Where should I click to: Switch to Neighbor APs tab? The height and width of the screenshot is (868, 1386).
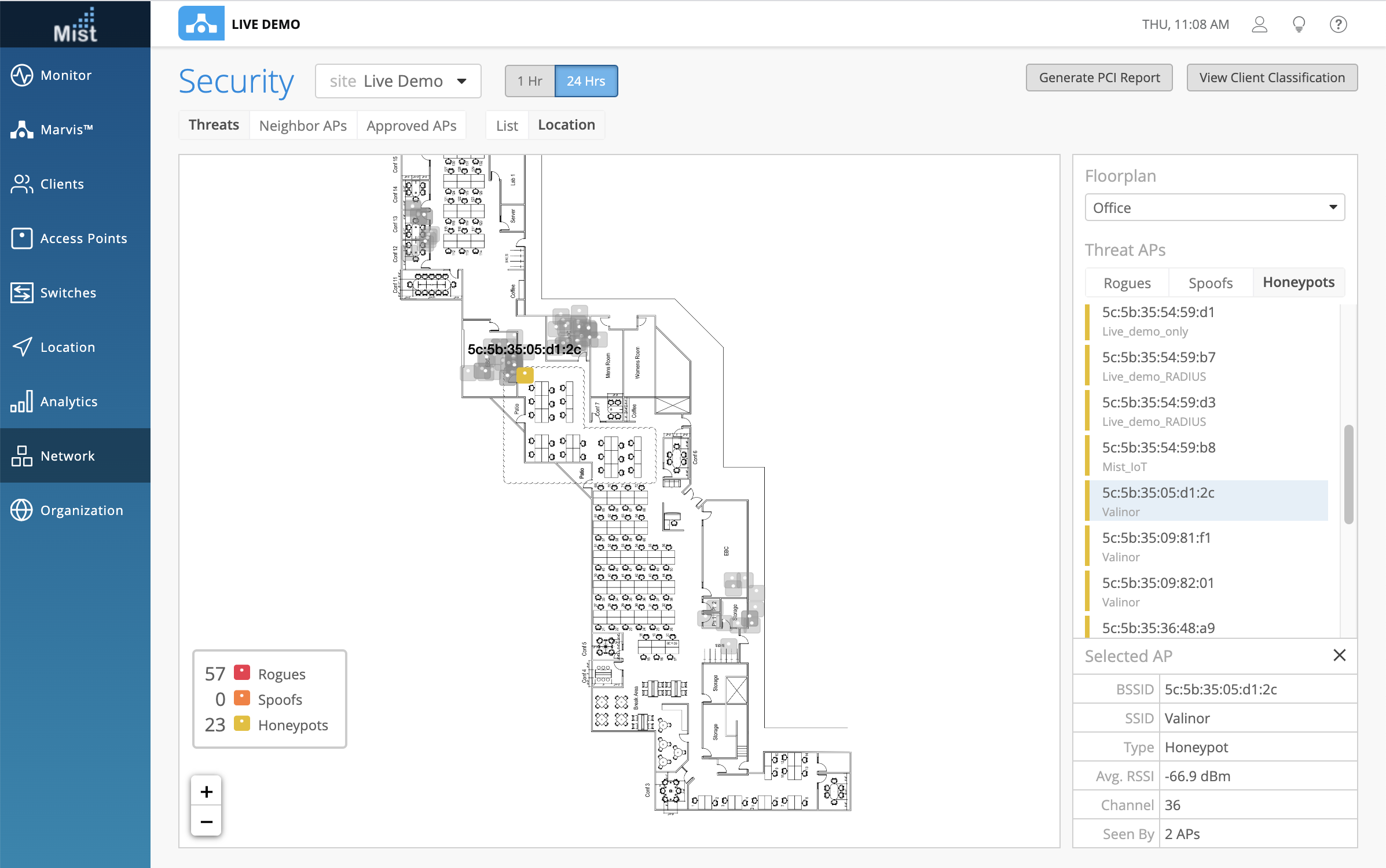coord(303,126)
